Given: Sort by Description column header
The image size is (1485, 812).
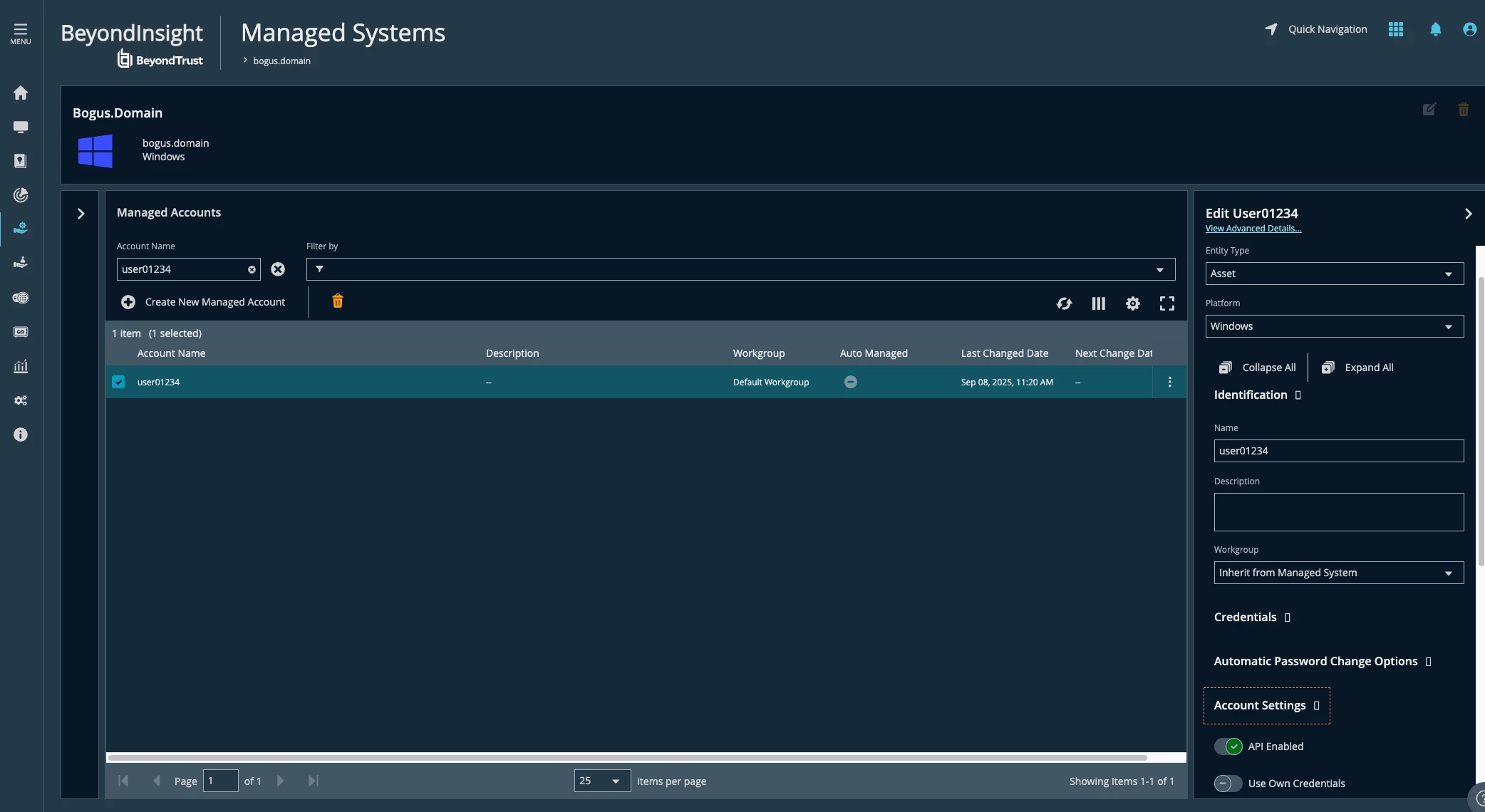Looking at the screenshot, I should pos(512,353).
